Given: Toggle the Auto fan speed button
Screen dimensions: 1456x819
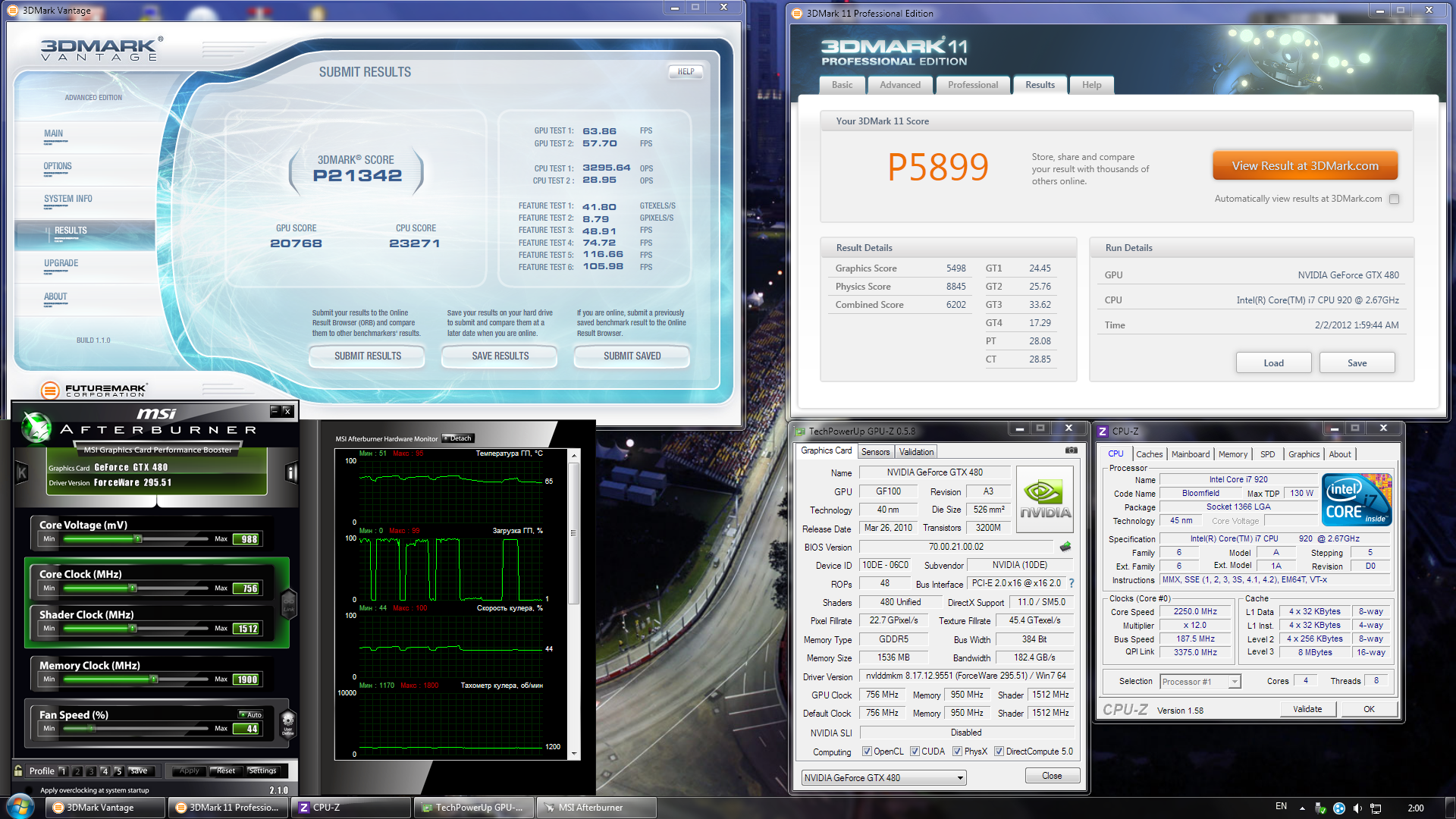Looking at the screenshot, I should [251, 714].
